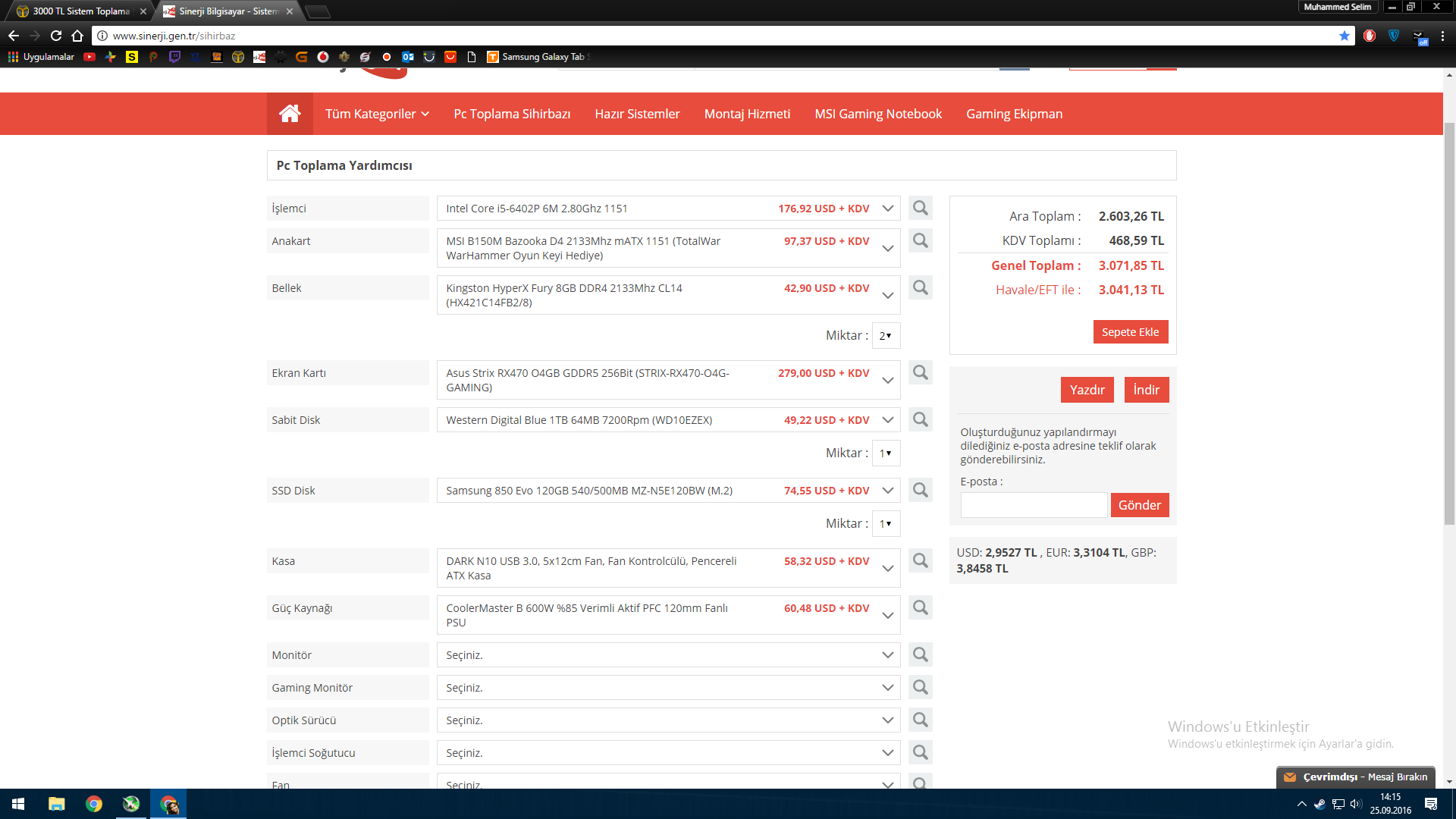Open the Bellek Miktar quantity dropdown
This screenshot has width=1456, height=819.
coord(886,335)
